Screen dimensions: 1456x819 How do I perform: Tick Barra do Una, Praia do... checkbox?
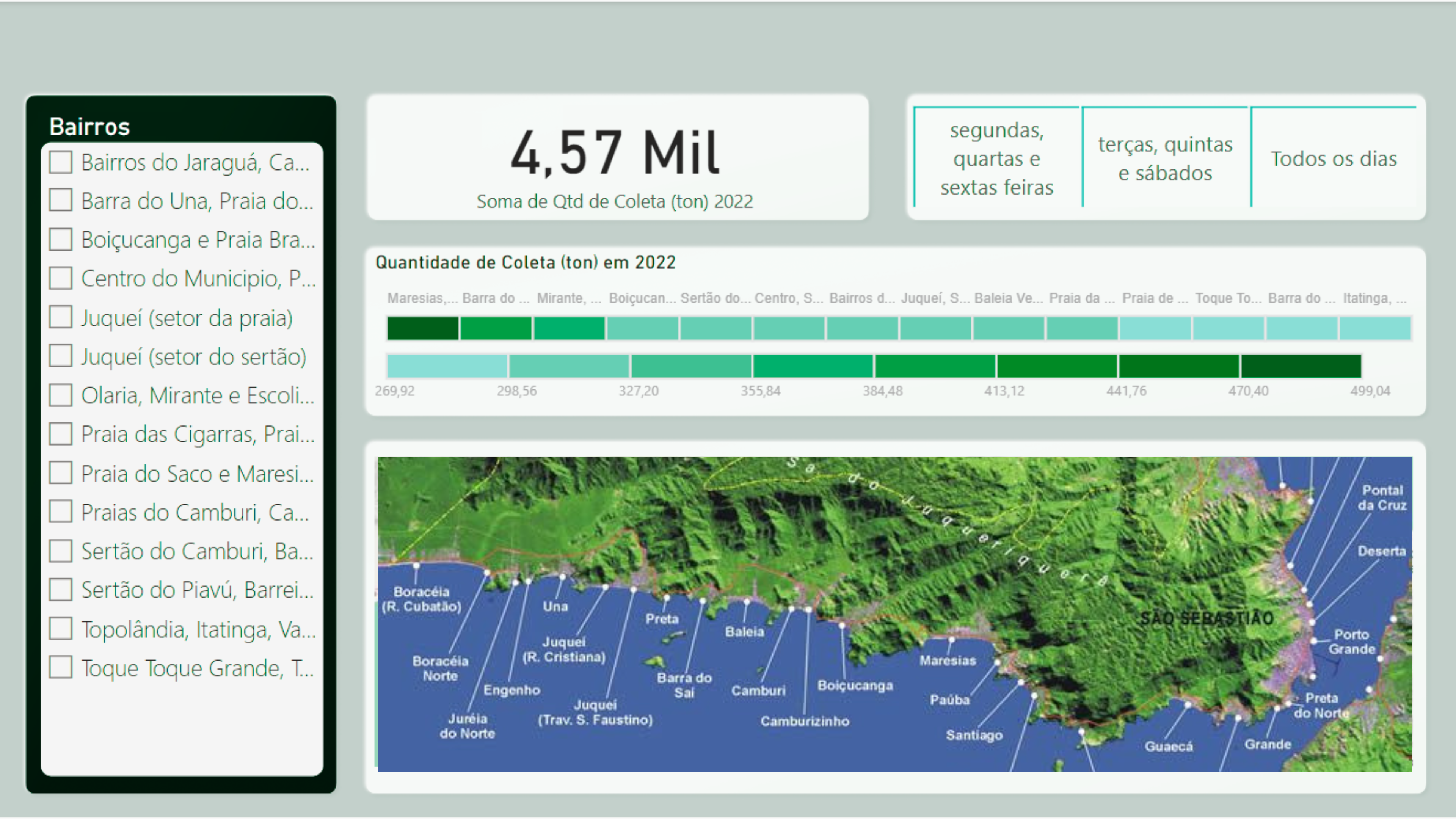click(61, 201)
